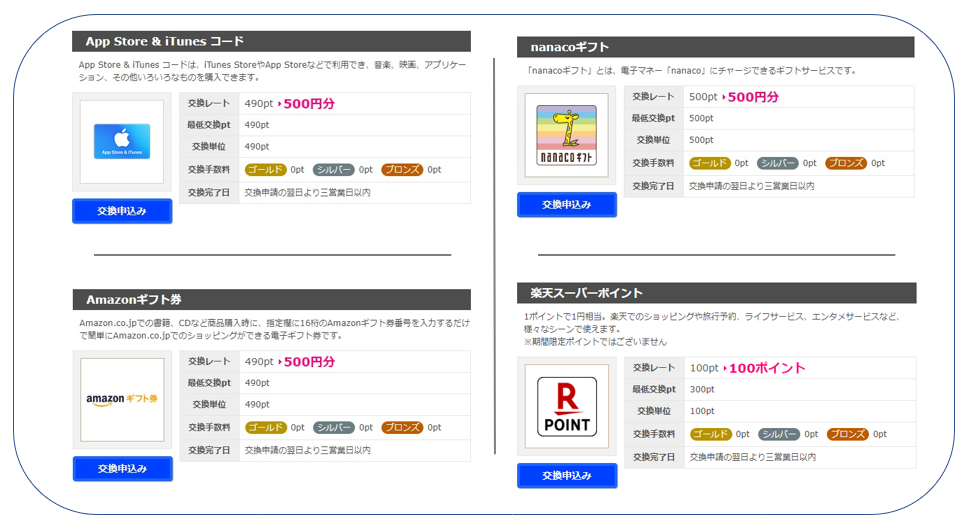
Task: Click the nanaco exchange completion date text
Action: click(752, 186)
